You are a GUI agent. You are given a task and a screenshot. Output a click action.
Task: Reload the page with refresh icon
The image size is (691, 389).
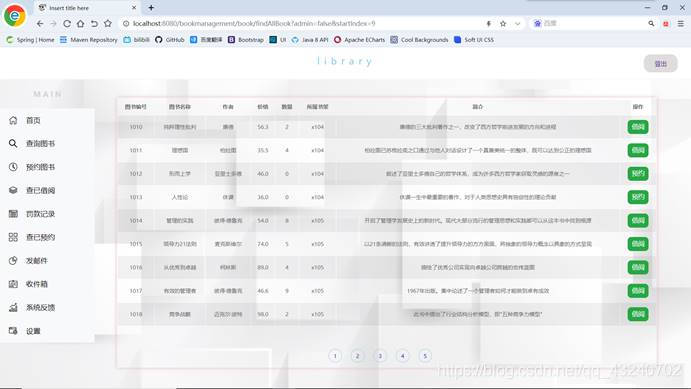67,23
